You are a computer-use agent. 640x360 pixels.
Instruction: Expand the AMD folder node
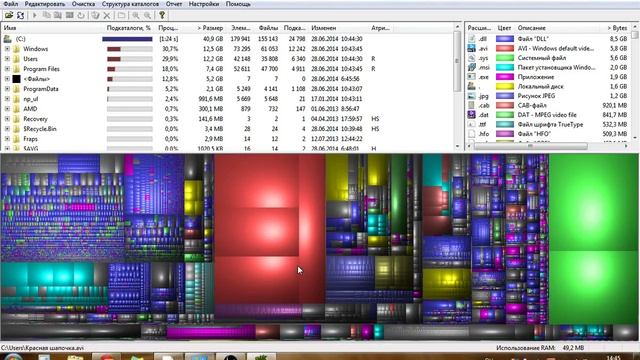(7, 109)
